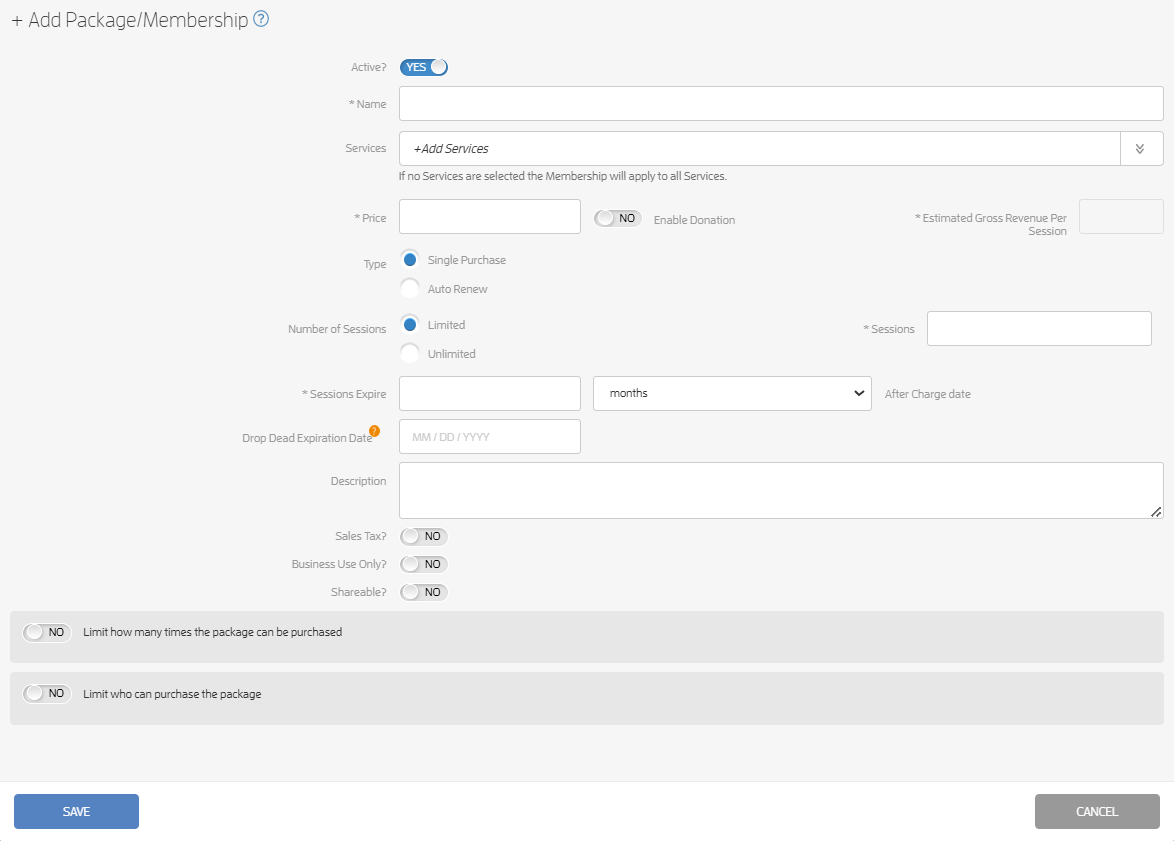Screen dimensions: 1174x841
Task: Click the services note about all Services
Action: coord(562,176)
